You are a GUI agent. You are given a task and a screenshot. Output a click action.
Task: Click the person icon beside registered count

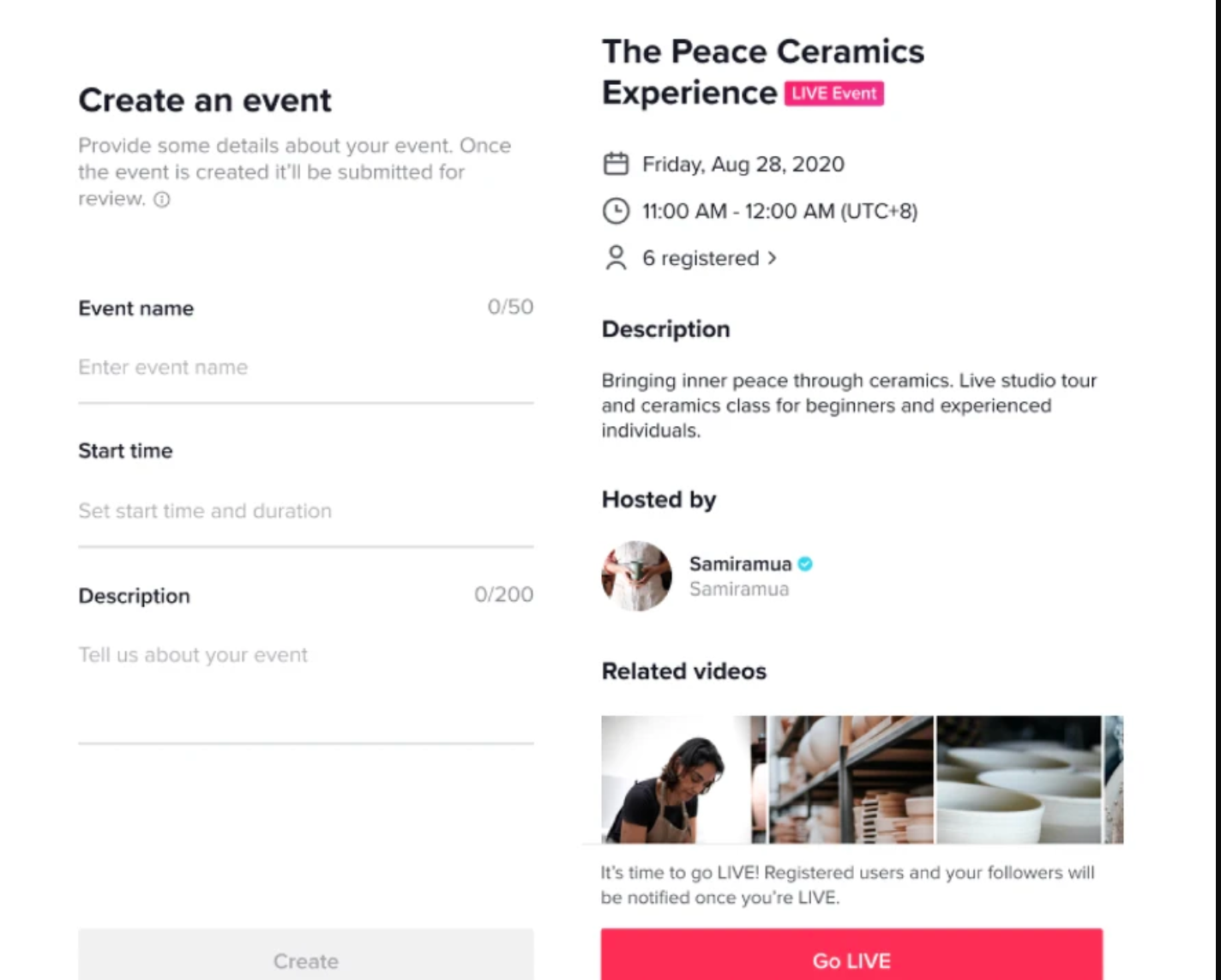[616, 258]
